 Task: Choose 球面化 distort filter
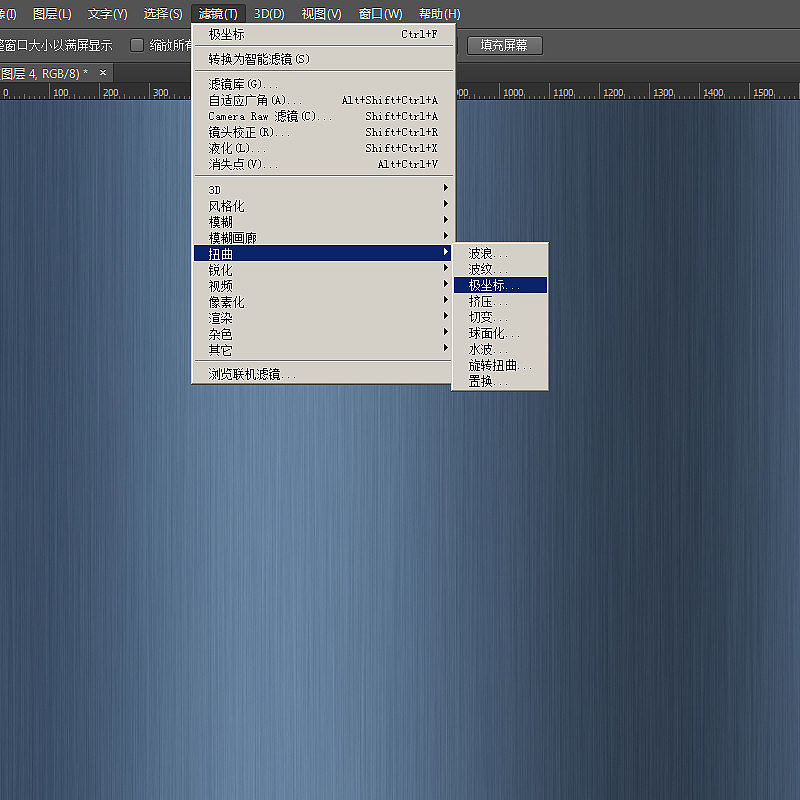[x=500, y=333]
